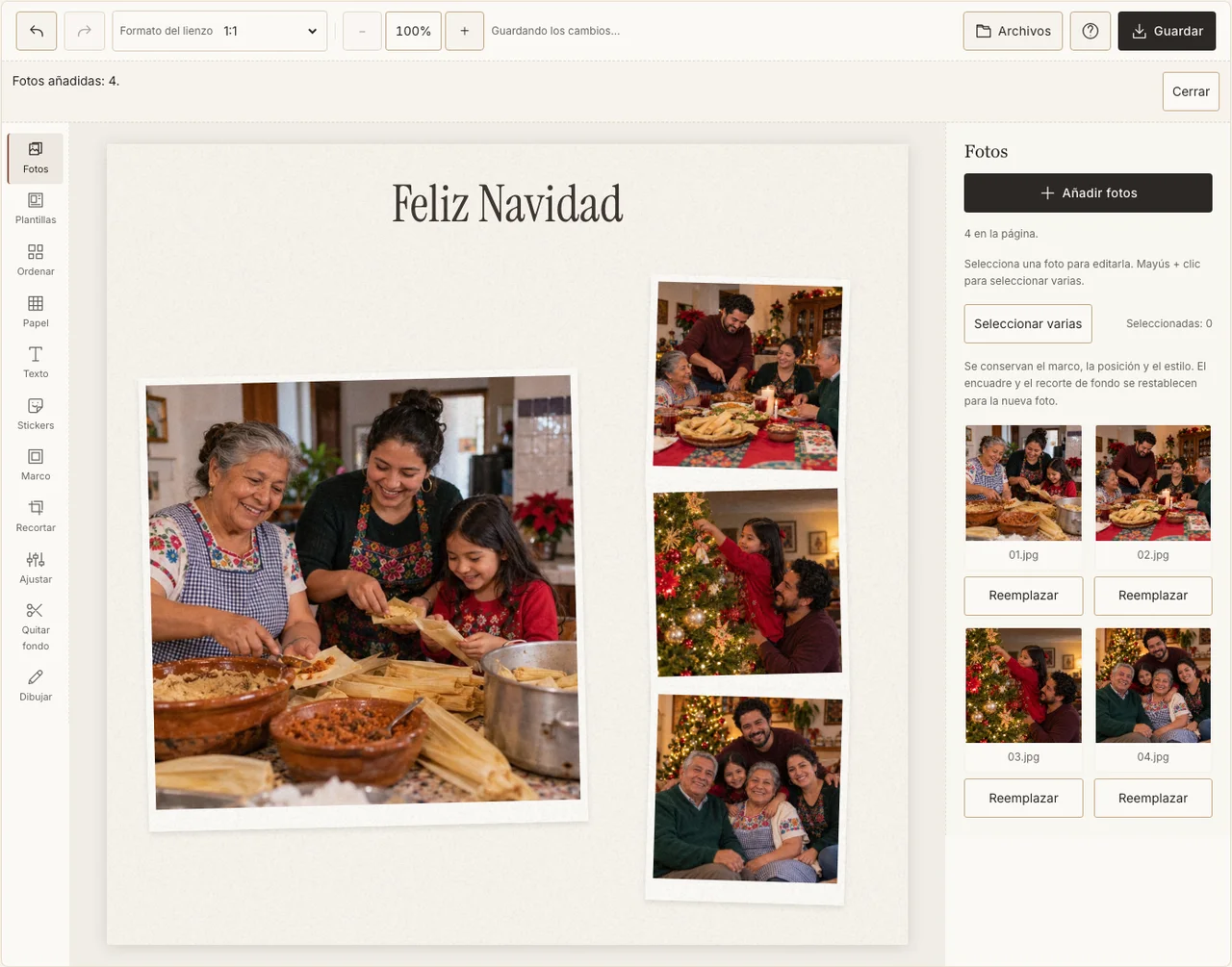Screen dimensions: 1232x967
Task: Click the Guardar download button
Action: [x=1167, y=31]
